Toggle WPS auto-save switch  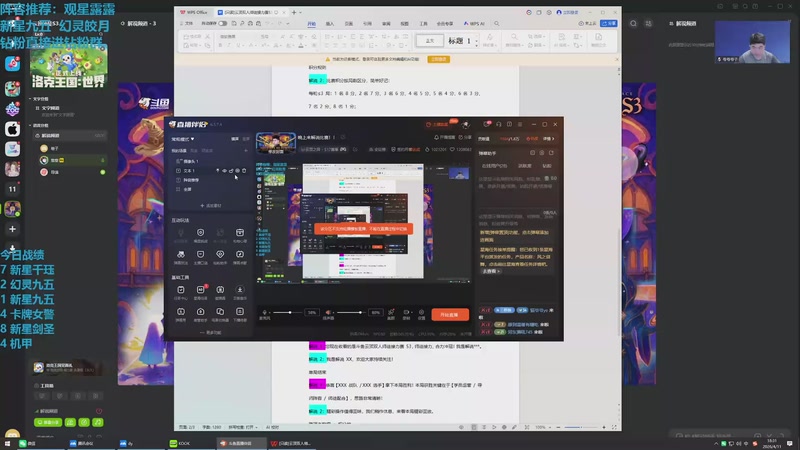222,23
